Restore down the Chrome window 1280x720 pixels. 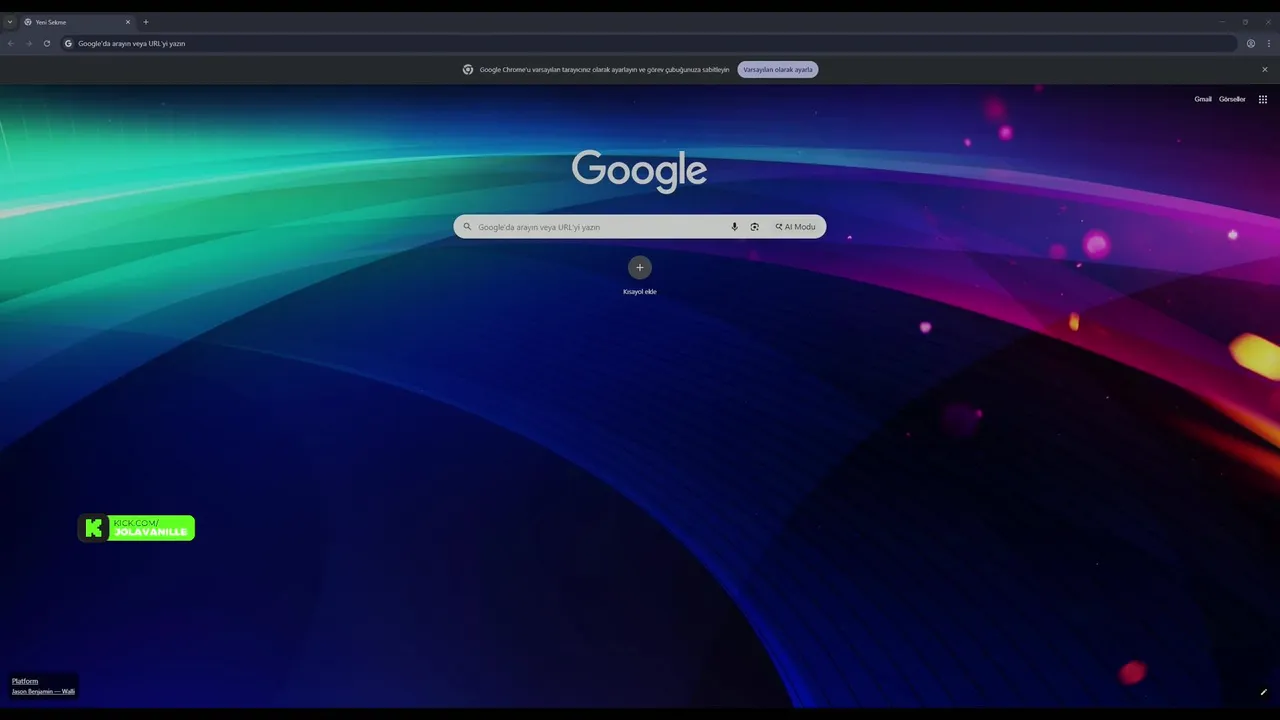pos(1245,22)
